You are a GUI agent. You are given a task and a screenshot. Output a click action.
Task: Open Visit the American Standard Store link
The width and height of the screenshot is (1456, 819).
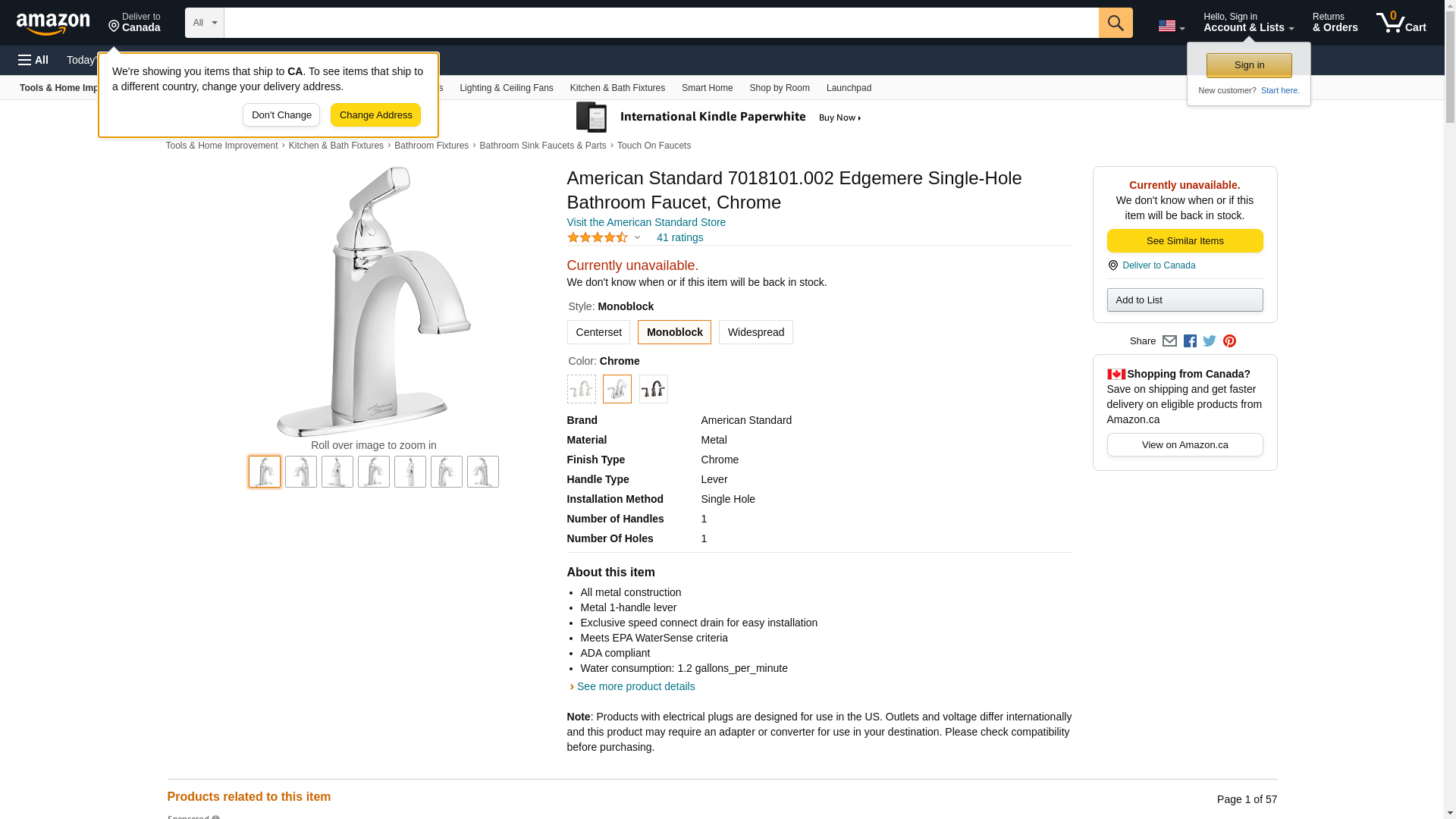point(646,222)
